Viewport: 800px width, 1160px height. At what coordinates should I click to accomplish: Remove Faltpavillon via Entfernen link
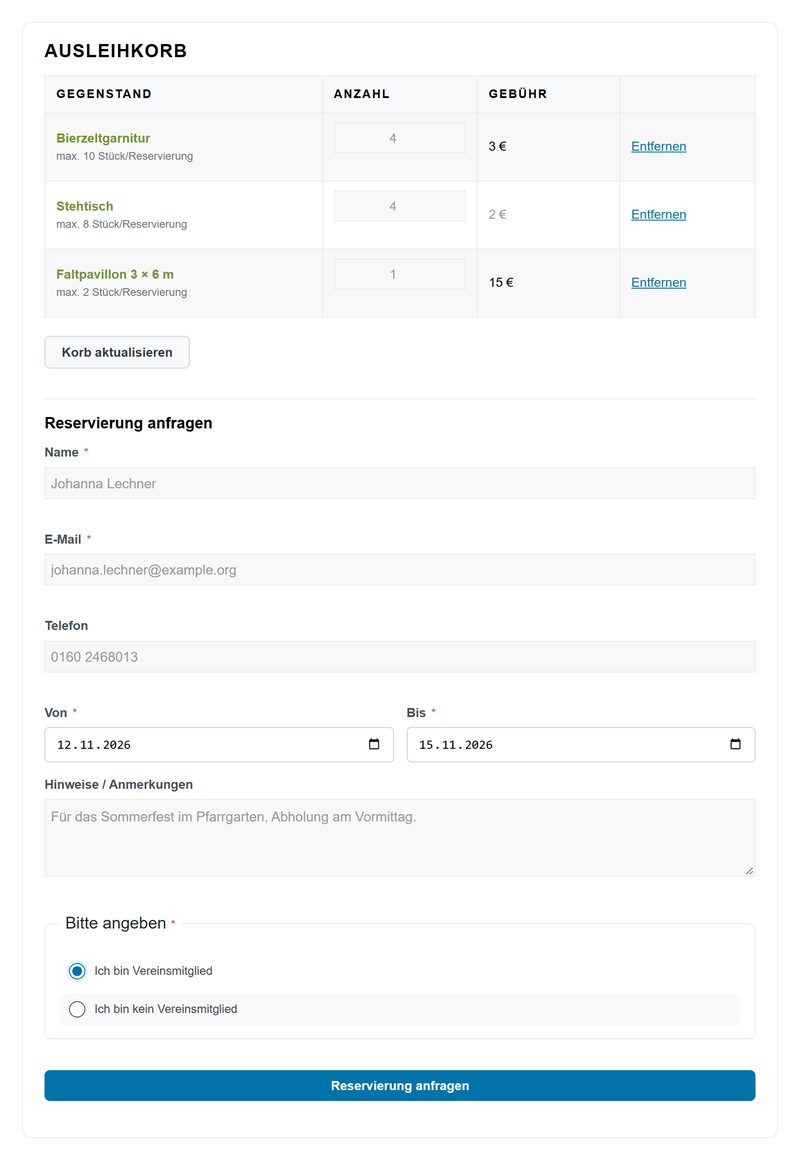coord(659,283)
